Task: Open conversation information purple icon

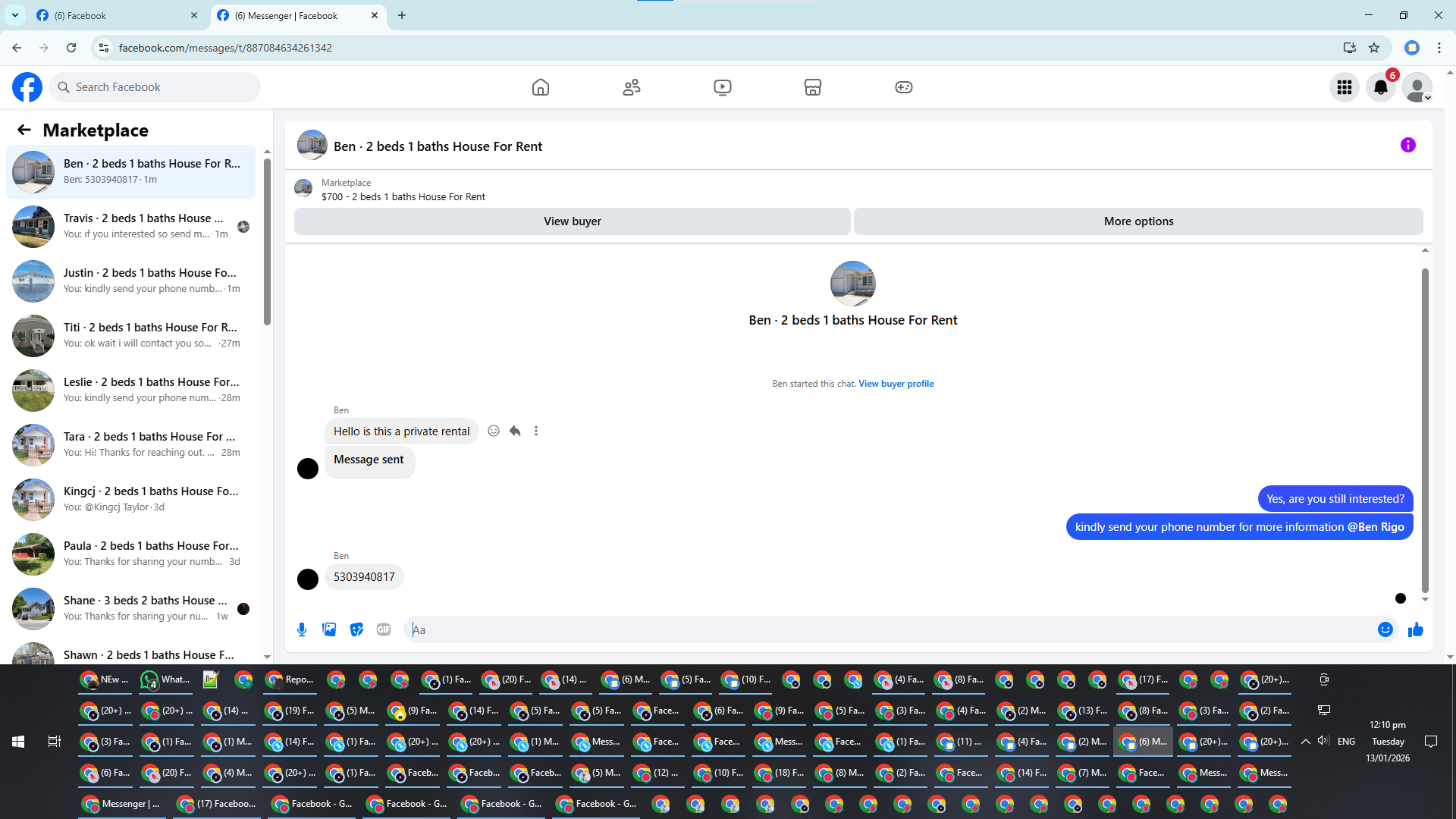Action: pyautogui.click(x=1407, y=145)
